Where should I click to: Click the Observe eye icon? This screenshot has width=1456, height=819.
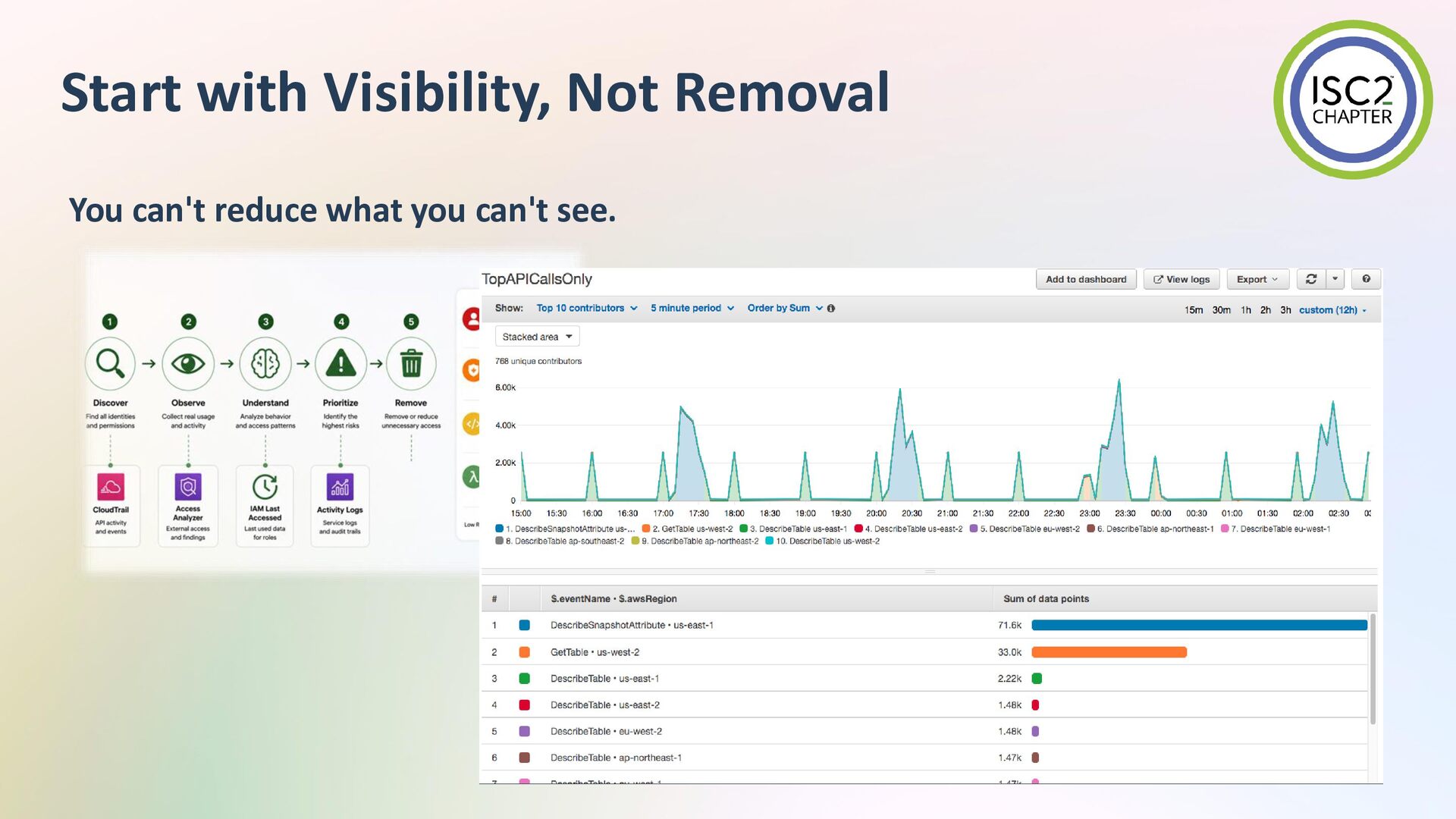(188, 363)
